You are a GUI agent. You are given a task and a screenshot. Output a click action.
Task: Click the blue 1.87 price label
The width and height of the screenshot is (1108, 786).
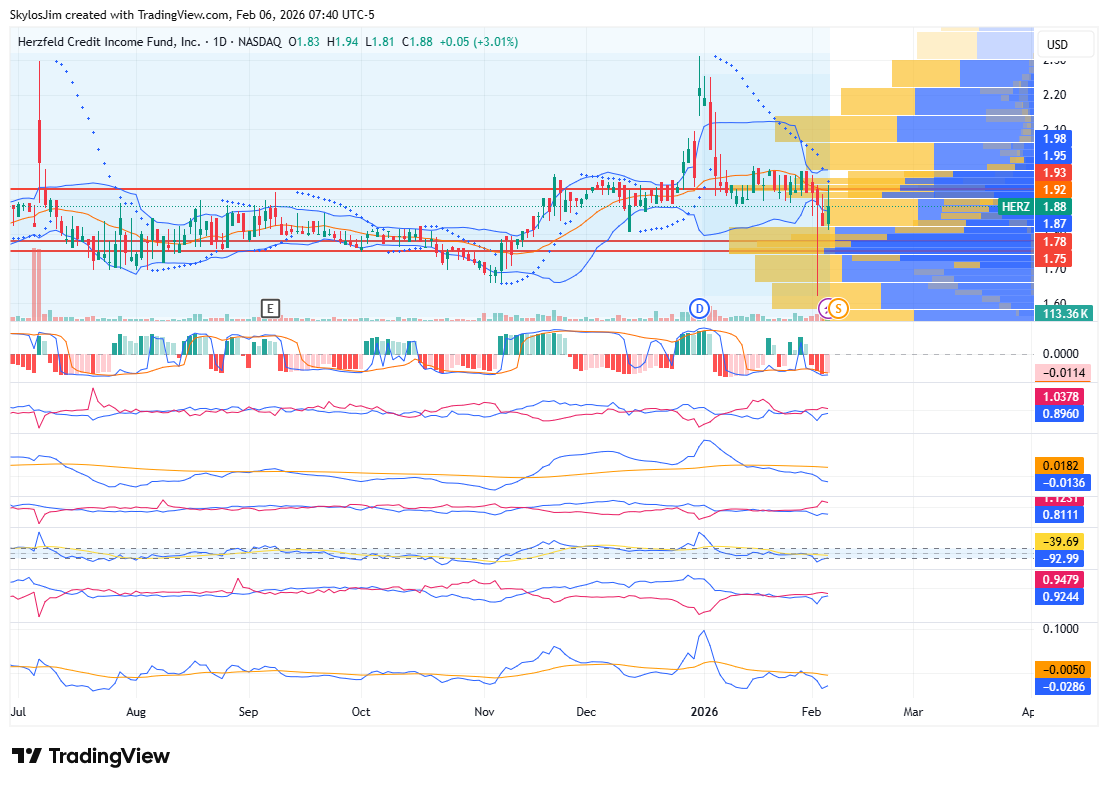click(1054, 223)
